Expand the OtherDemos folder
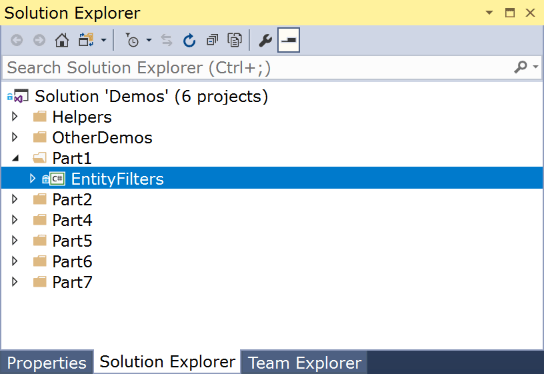This screenshot has width=544, height=374. click(x=15, y=137)
